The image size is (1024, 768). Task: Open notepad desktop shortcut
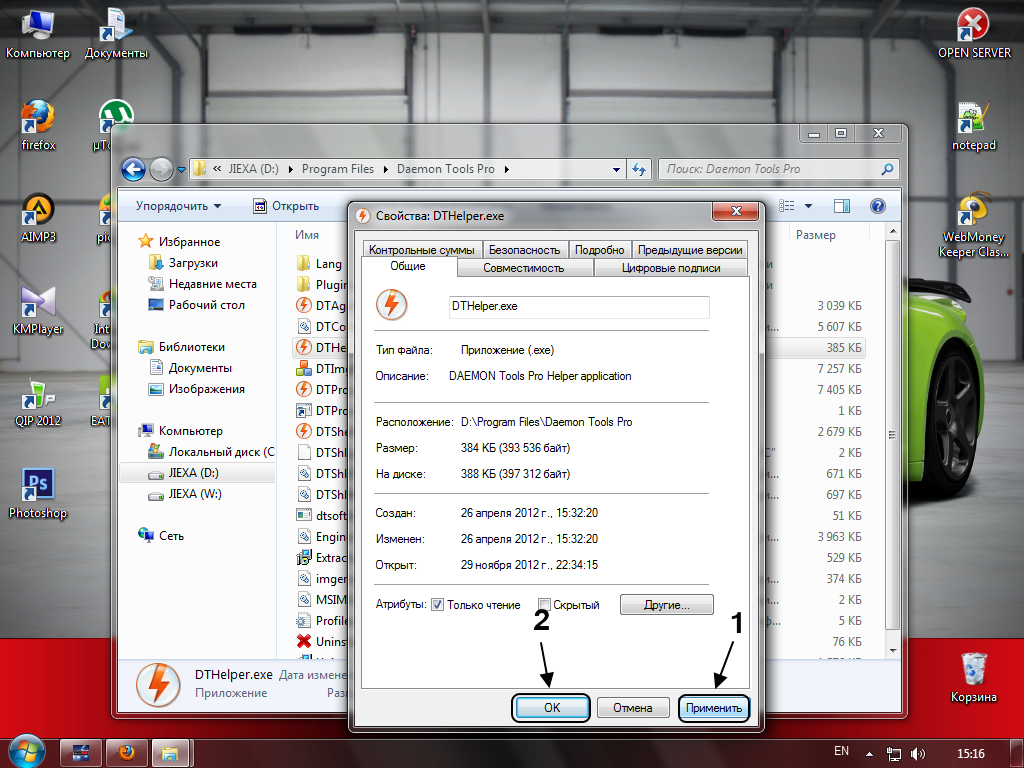click(974, 126)
